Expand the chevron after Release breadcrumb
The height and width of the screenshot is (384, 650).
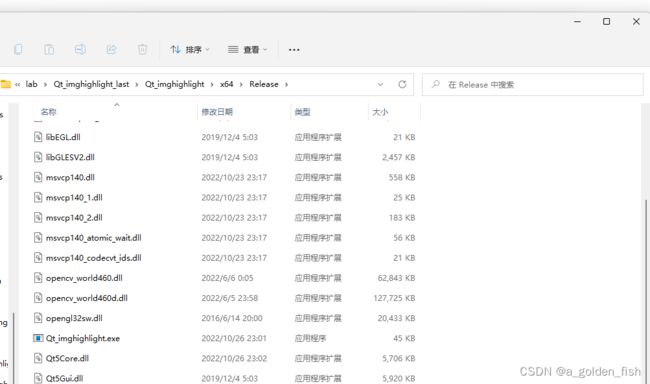click(286, 84)
